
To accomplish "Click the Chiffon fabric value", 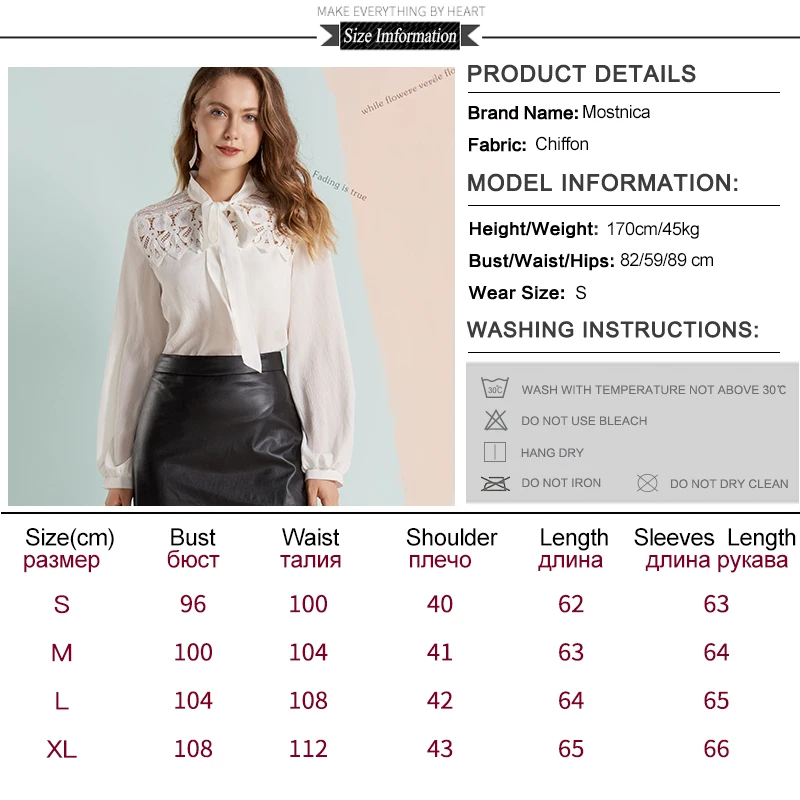I will click(562, 144).
